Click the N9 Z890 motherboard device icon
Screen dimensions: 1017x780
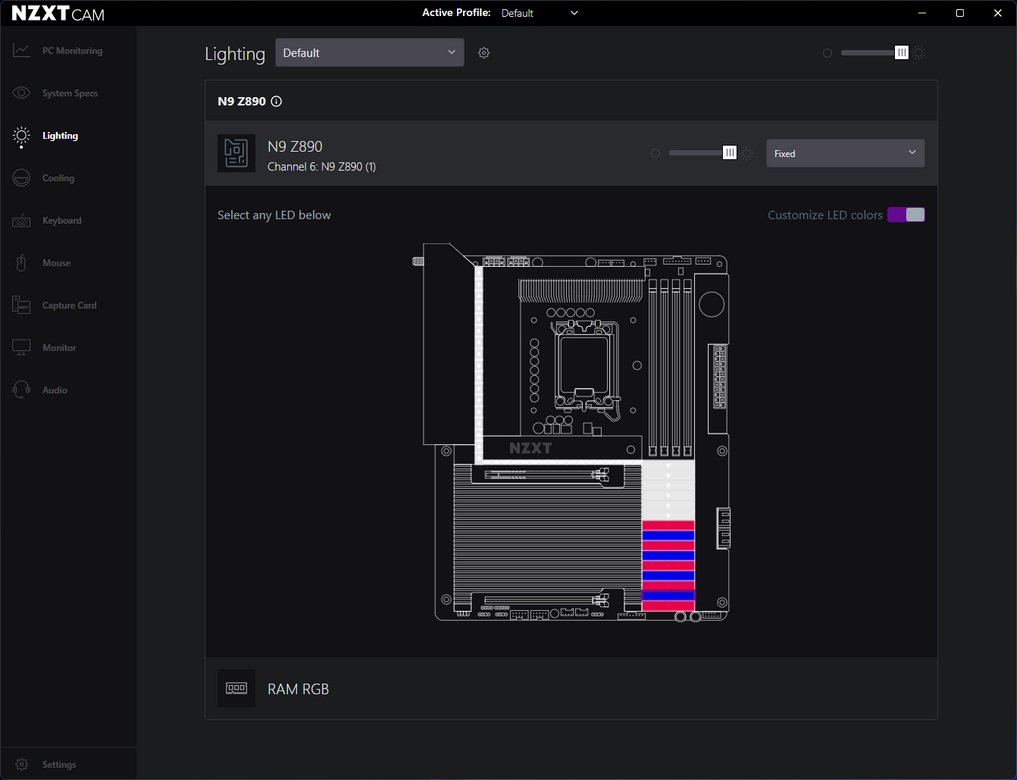coord(236,153)
